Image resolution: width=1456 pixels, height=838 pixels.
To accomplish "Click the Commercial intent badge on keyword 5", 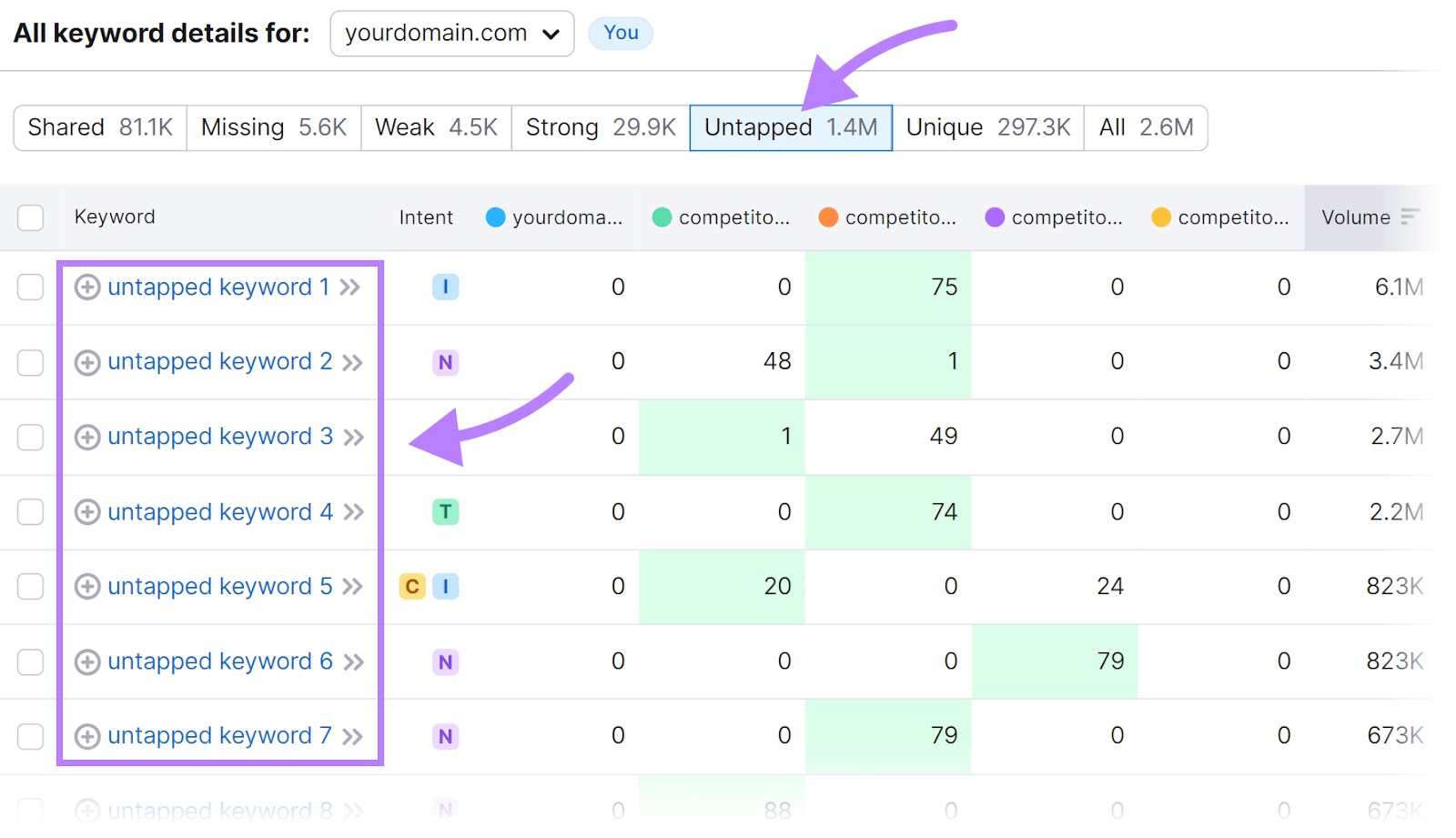I will pos(412,586).
